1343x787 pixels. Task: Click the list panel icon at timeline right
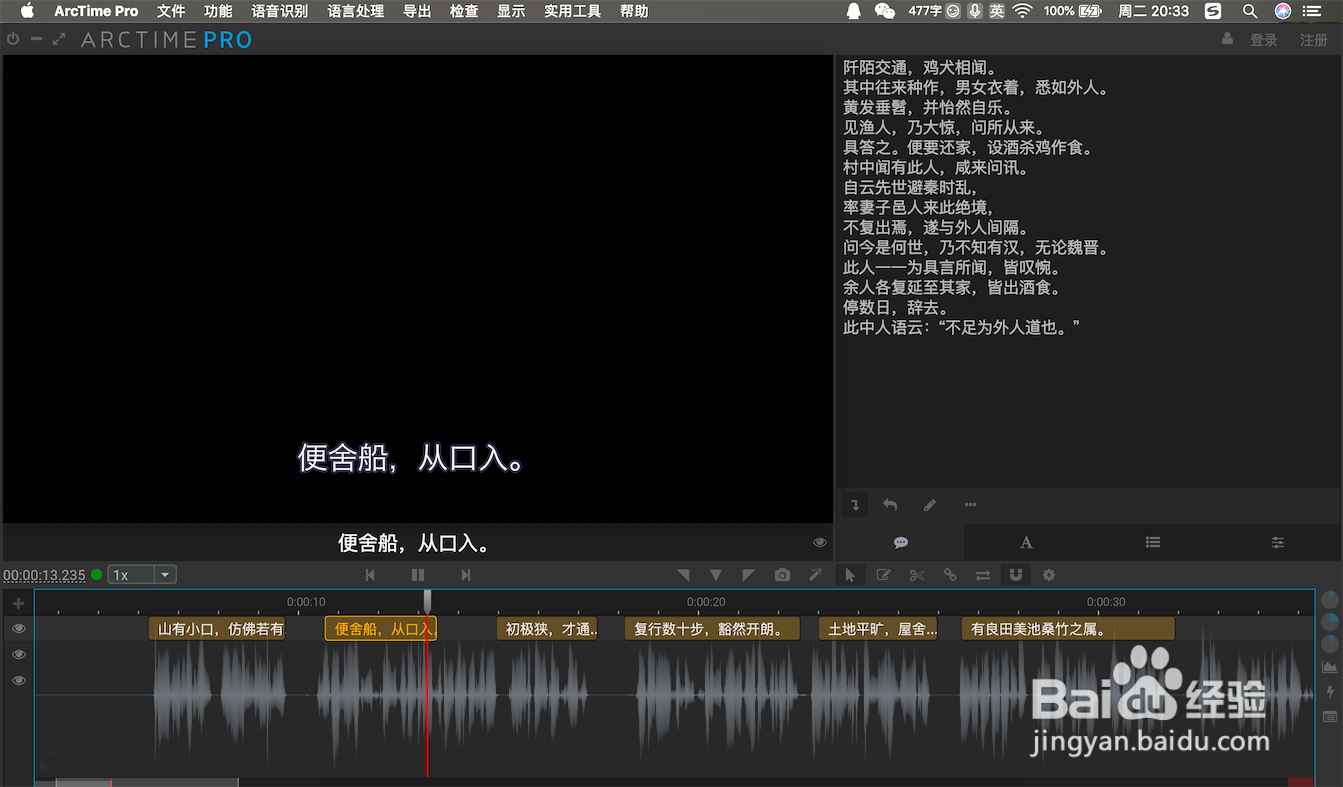[x=1330, y=717]
